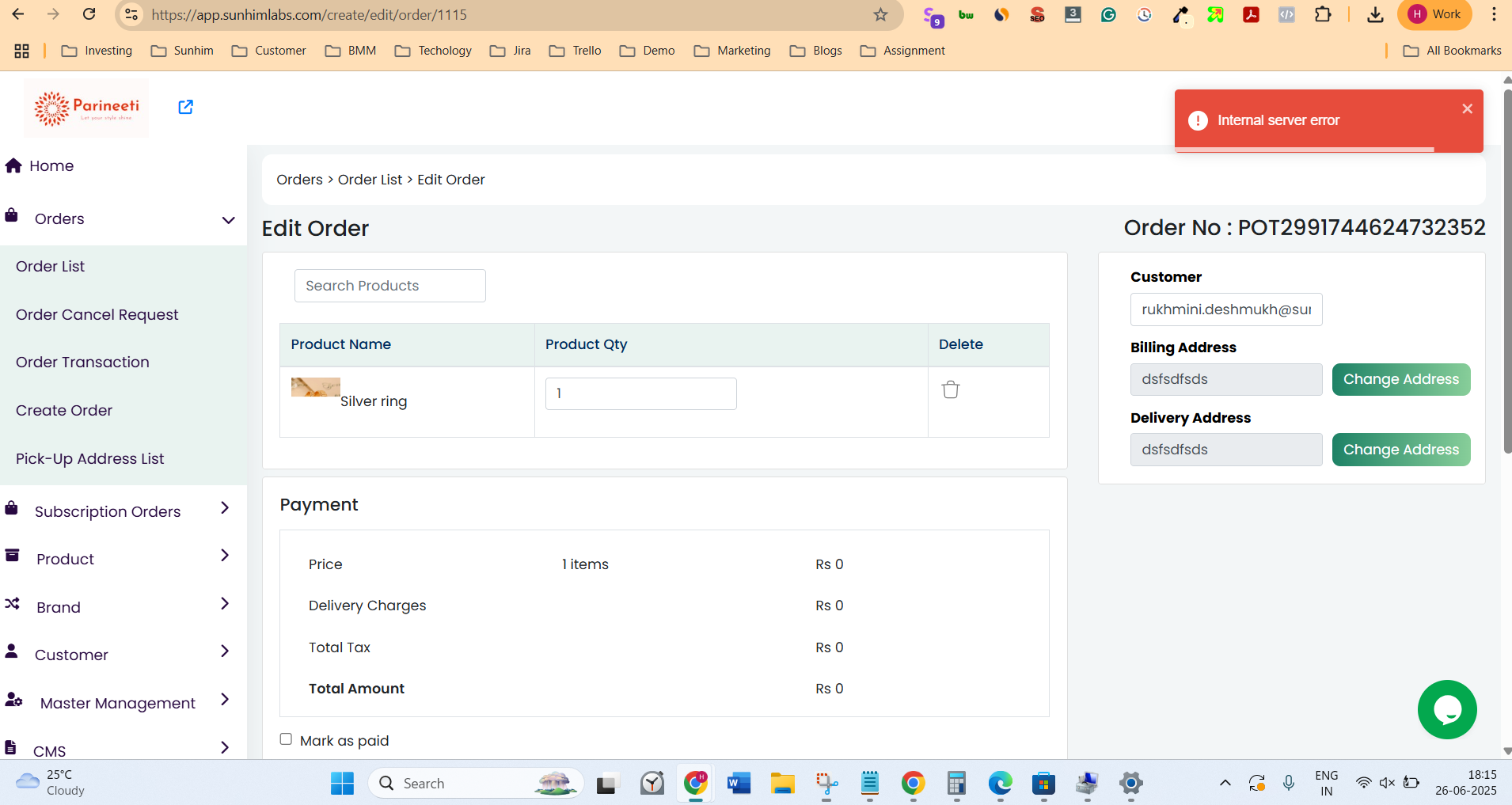The width and height of the screenshot is (1512, 805).
Task: Change the Delivery Address
Action: click(x=1401, y=450)
